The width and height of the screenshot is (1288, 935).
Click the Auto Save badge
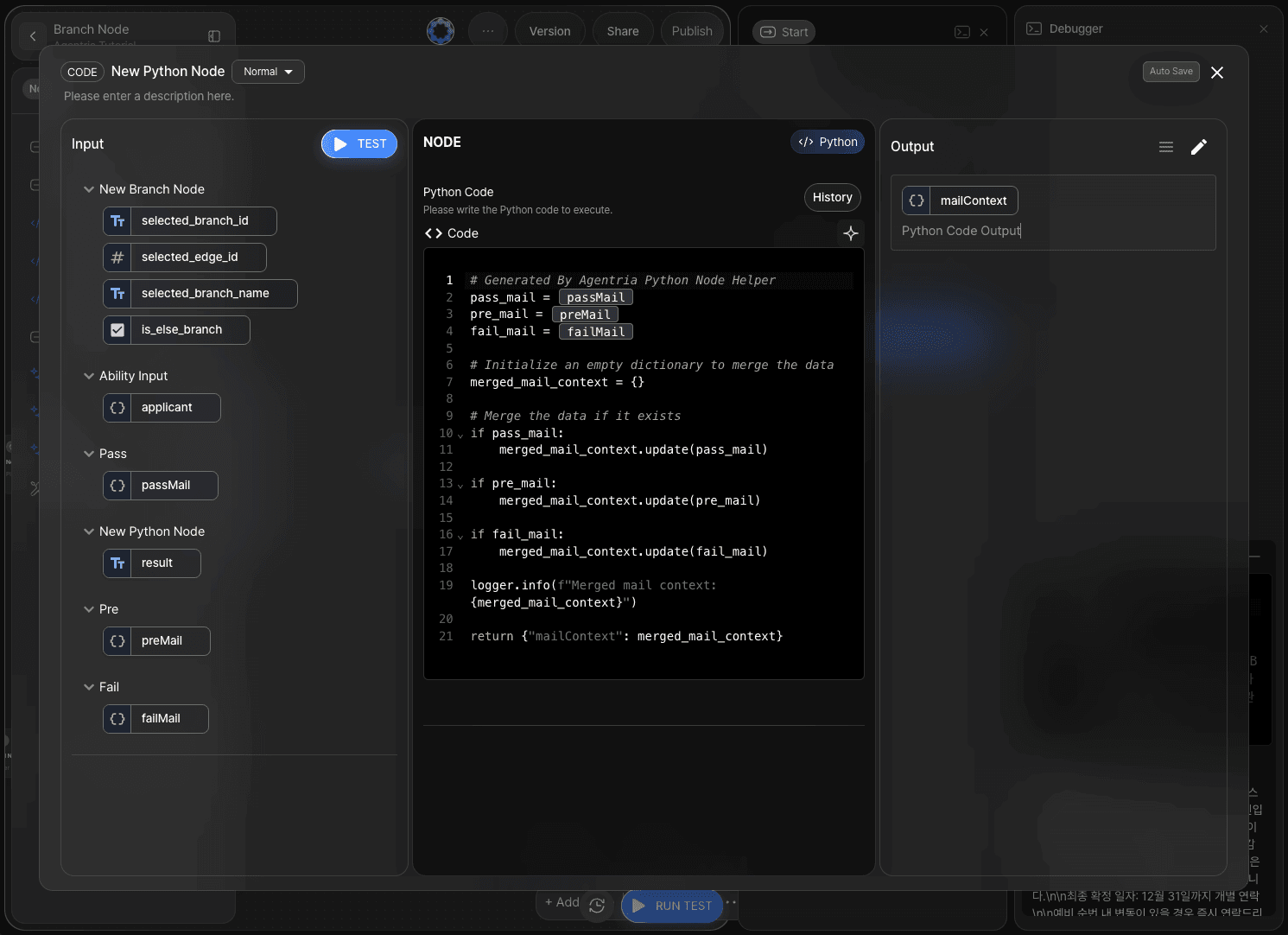1171,72
